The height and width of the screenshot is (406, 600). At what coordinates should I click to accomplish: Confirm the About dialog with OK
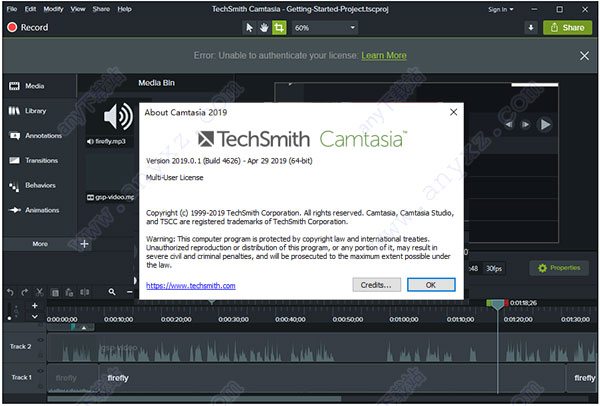[x=431, y=285]
